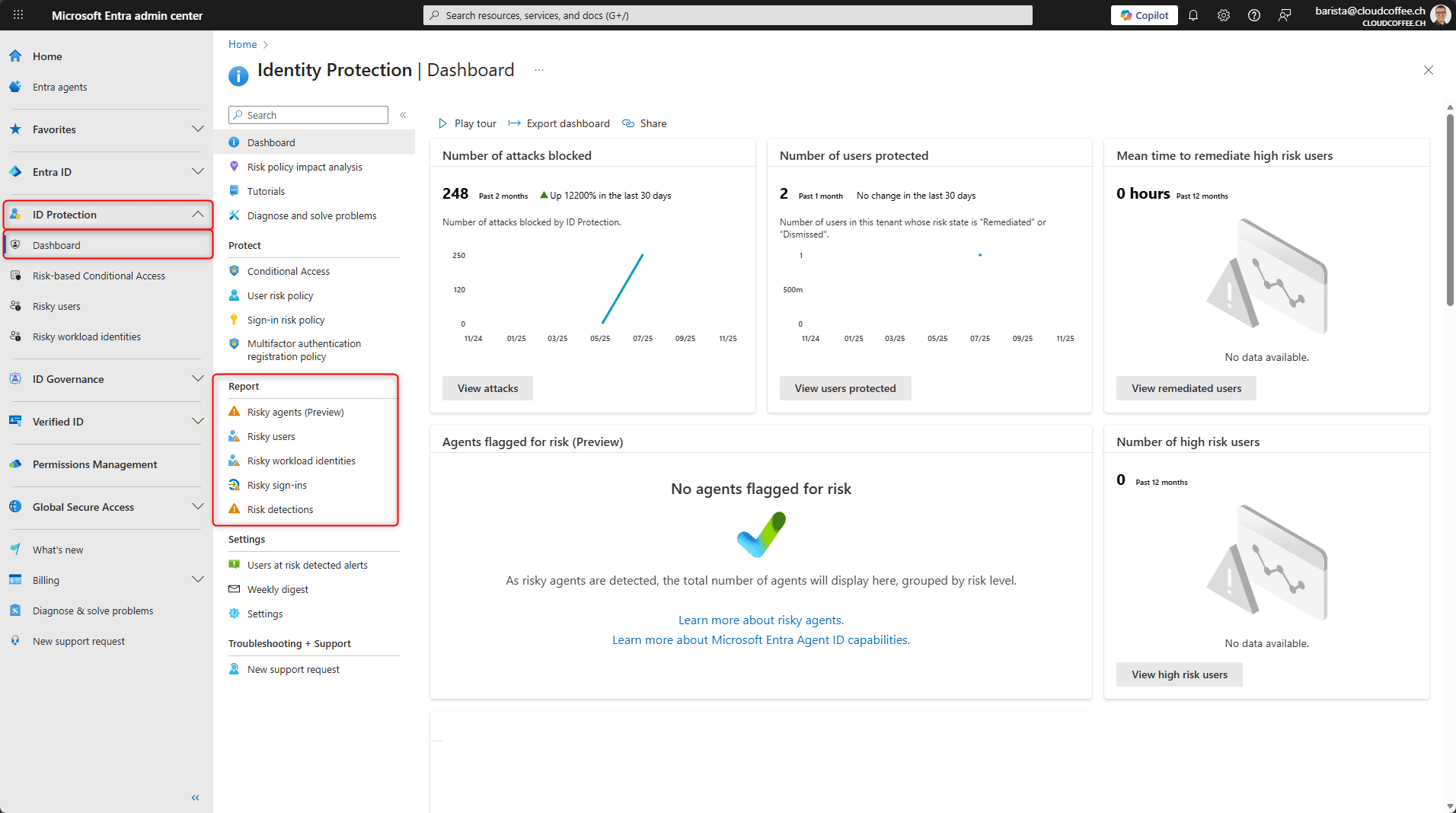Click the Copilot button in top bar

pos(1144,15)
